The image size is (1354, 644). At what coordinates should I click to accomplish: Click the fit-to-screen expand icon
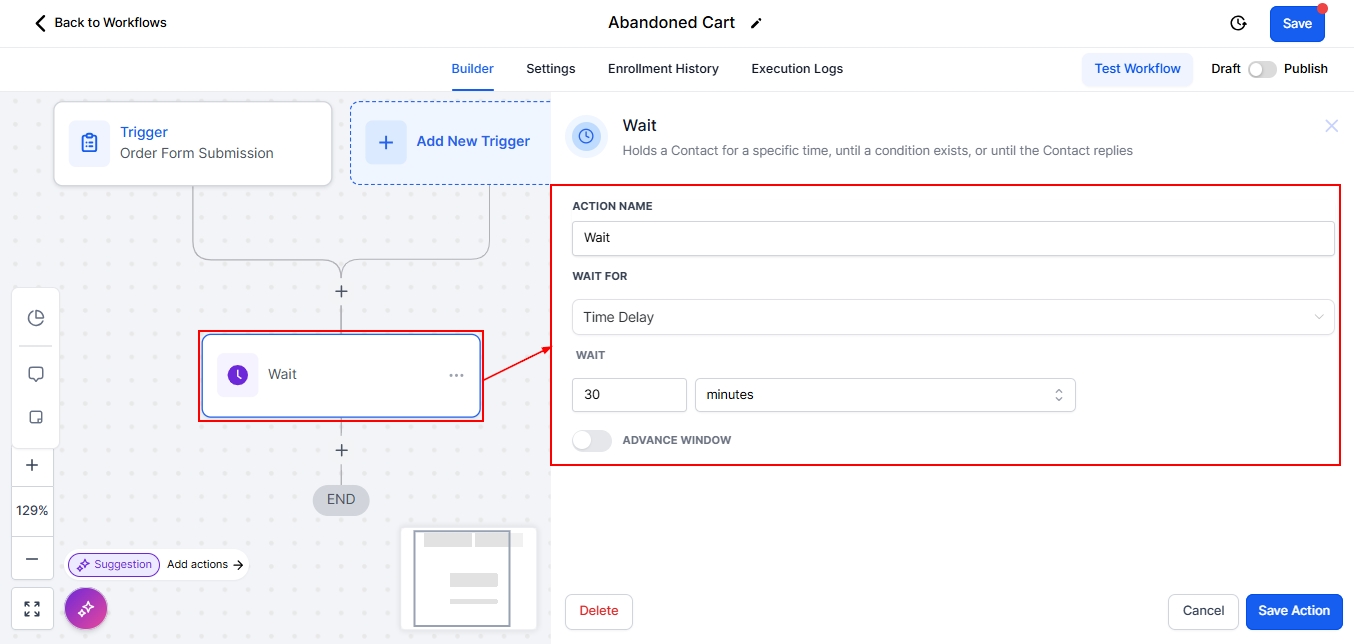click(x=32, y=608)
